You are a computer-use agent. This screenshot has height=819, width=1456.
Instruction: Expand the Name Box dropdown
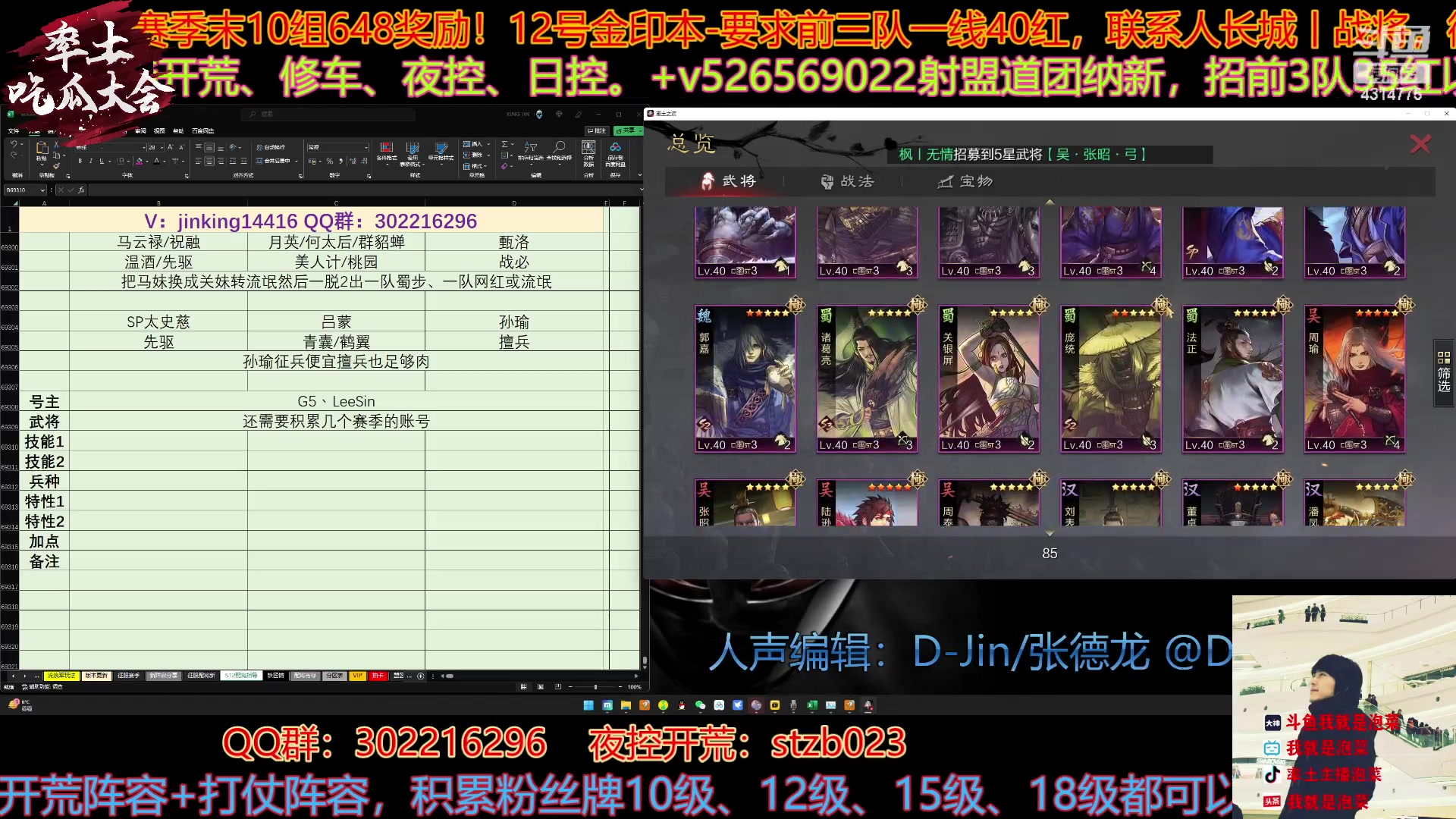pos(42,190)
